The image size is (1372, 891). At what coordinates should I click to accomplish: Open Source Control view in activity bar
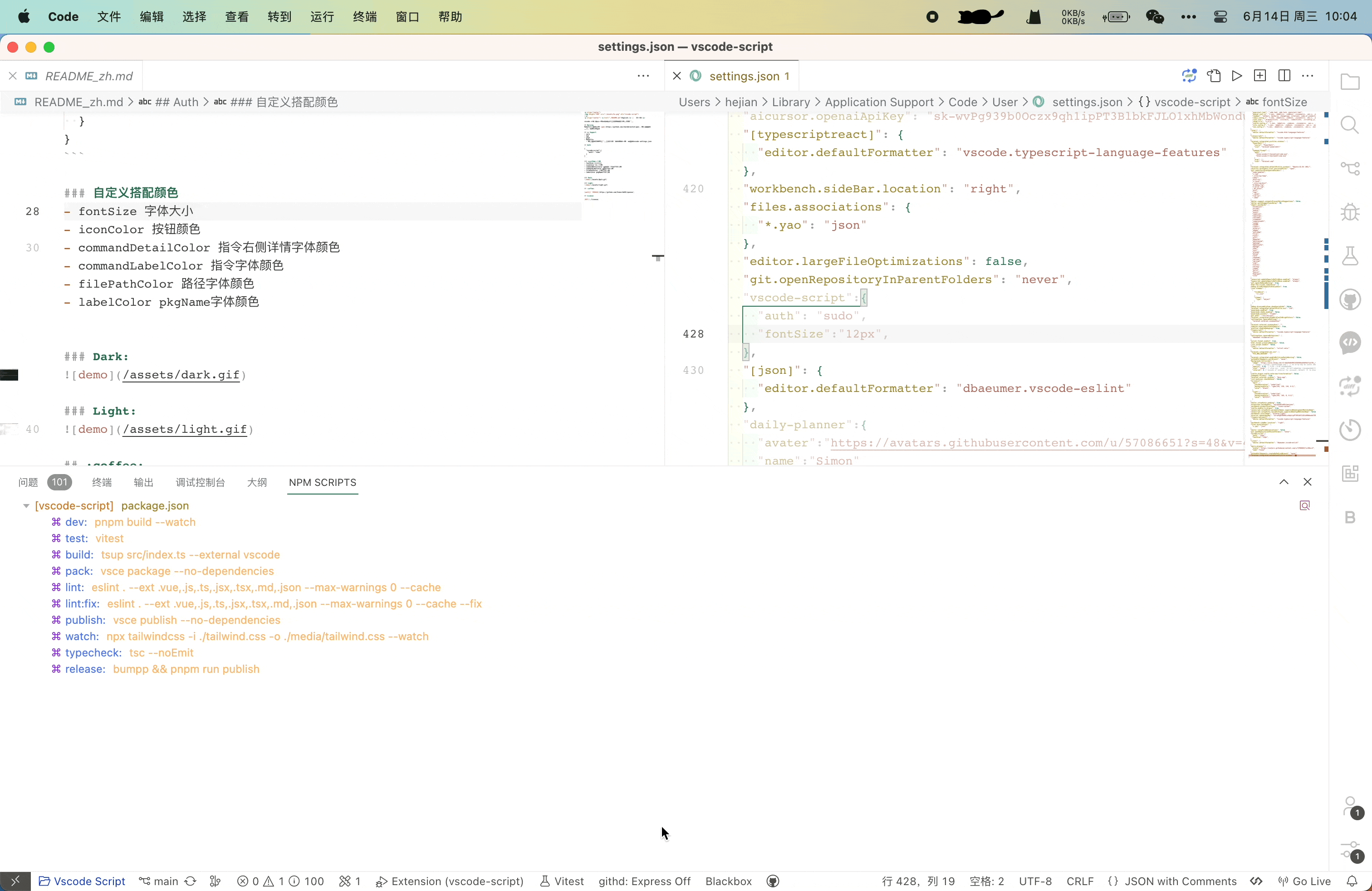(1350, 169)
